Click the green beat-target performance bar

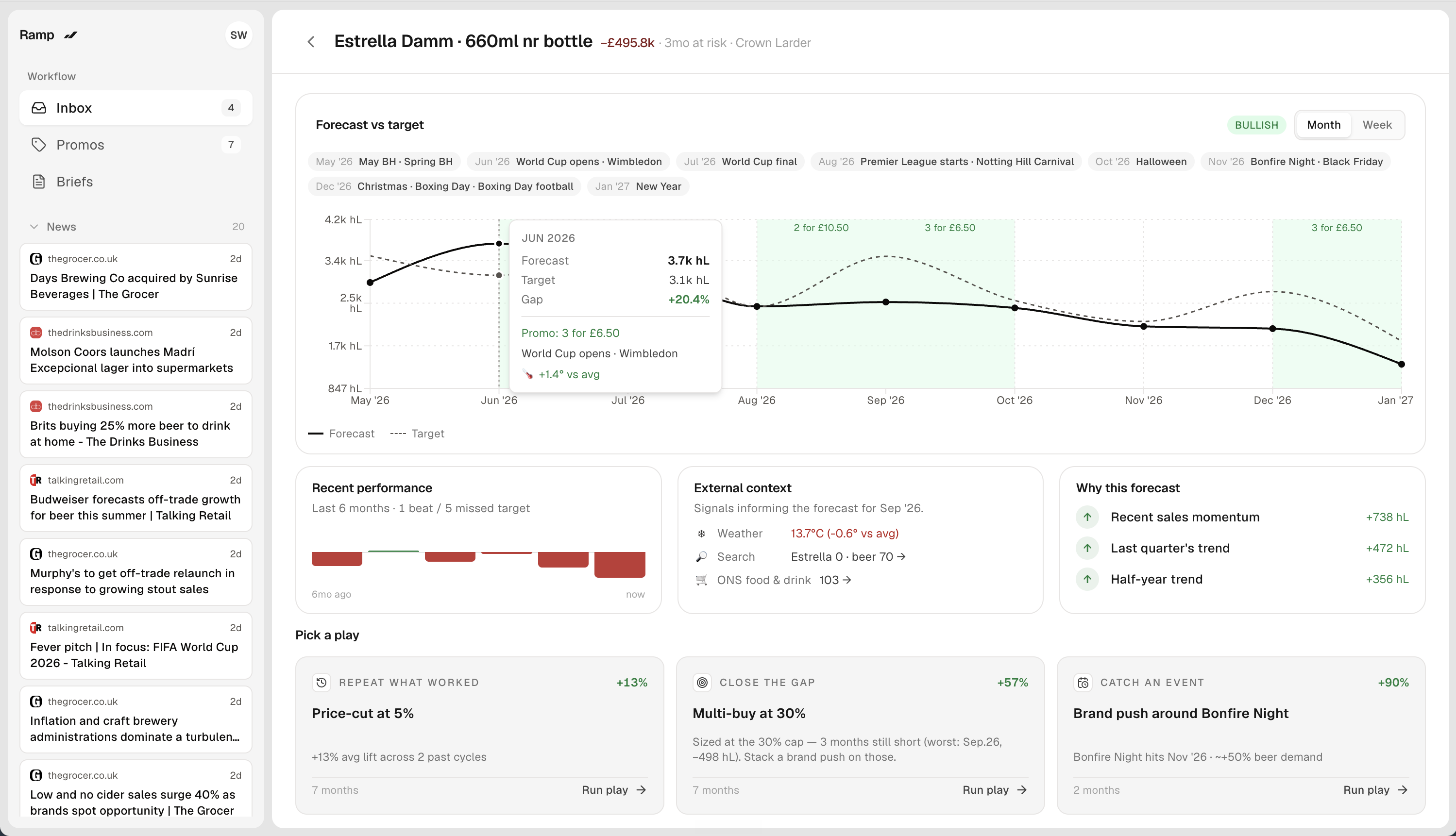(393, 551)
